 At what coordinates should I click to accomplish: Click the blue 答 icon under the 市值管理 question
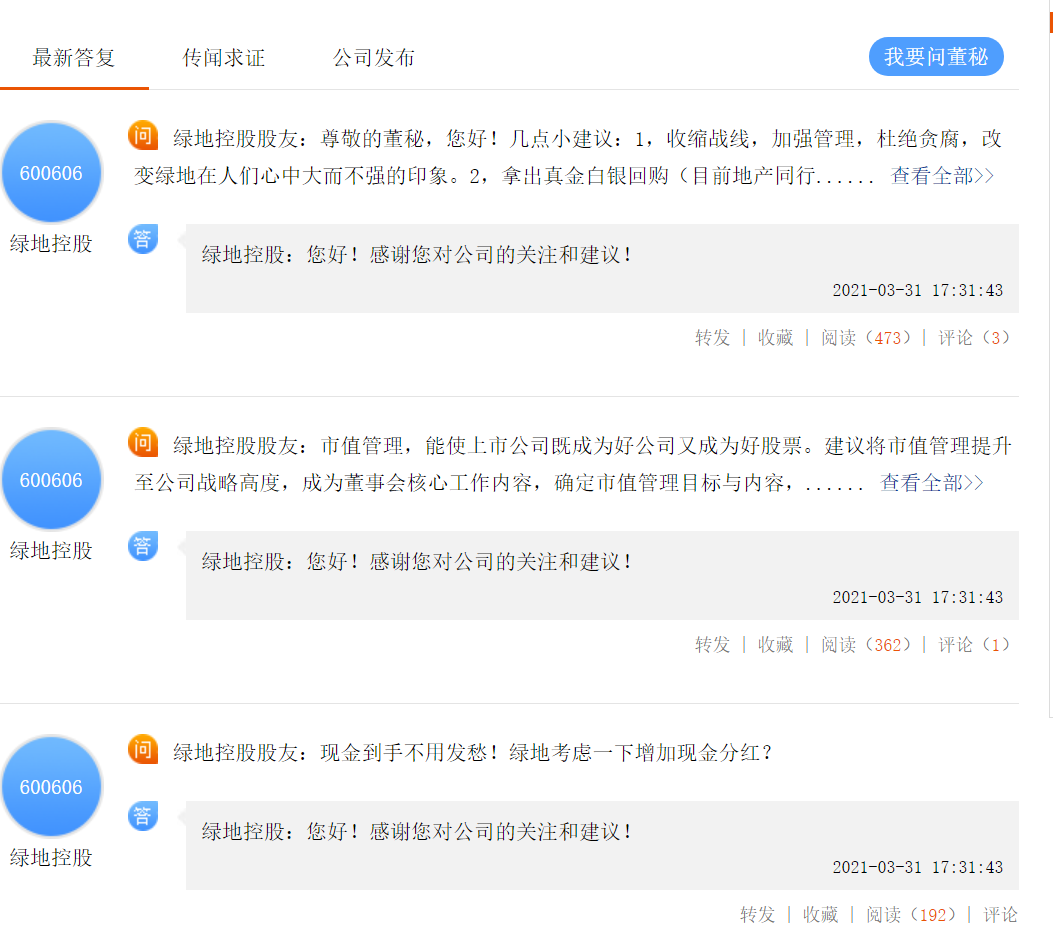[x=143, y=546]
